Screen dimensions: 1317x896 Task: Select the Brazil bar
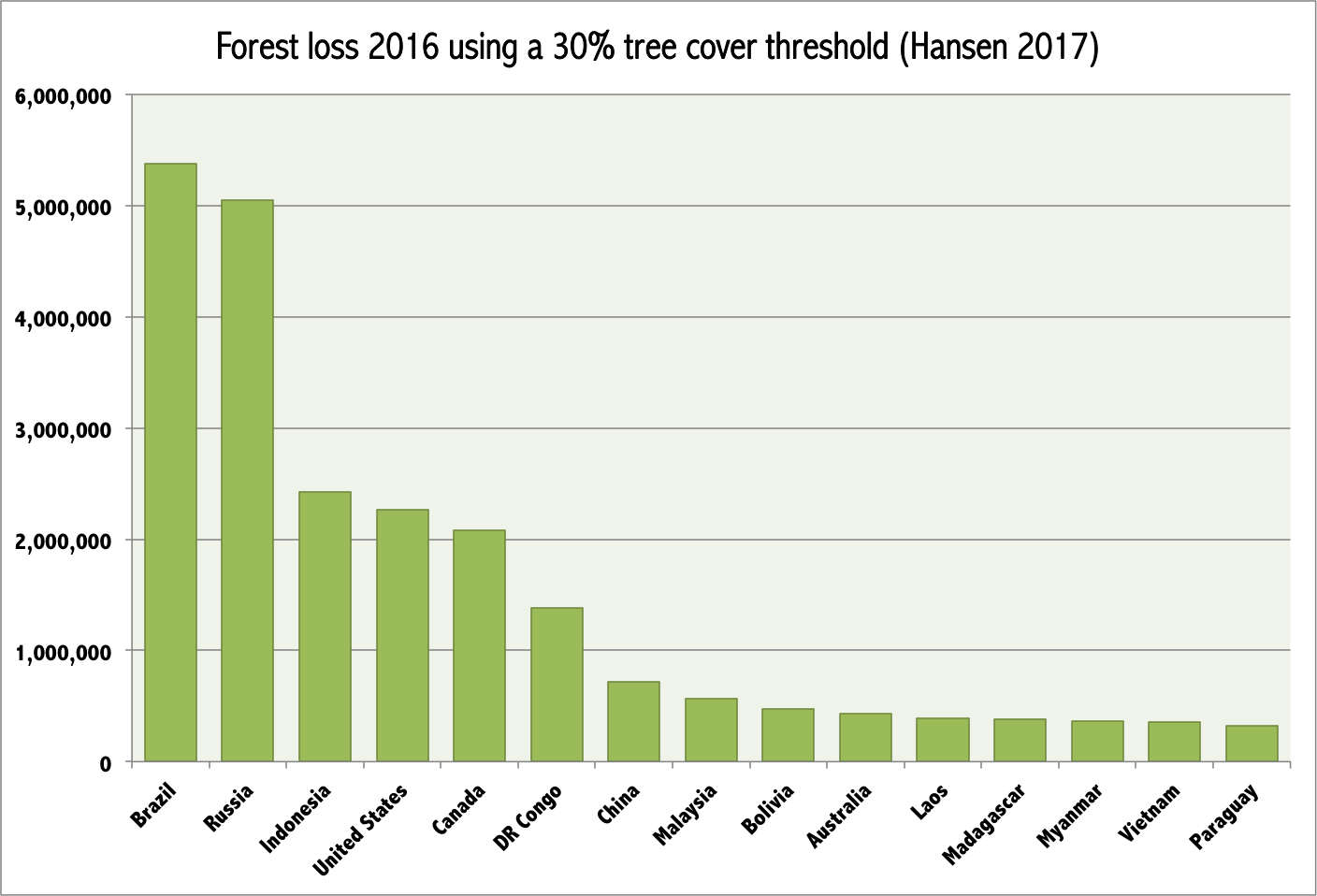click(171, 463)
